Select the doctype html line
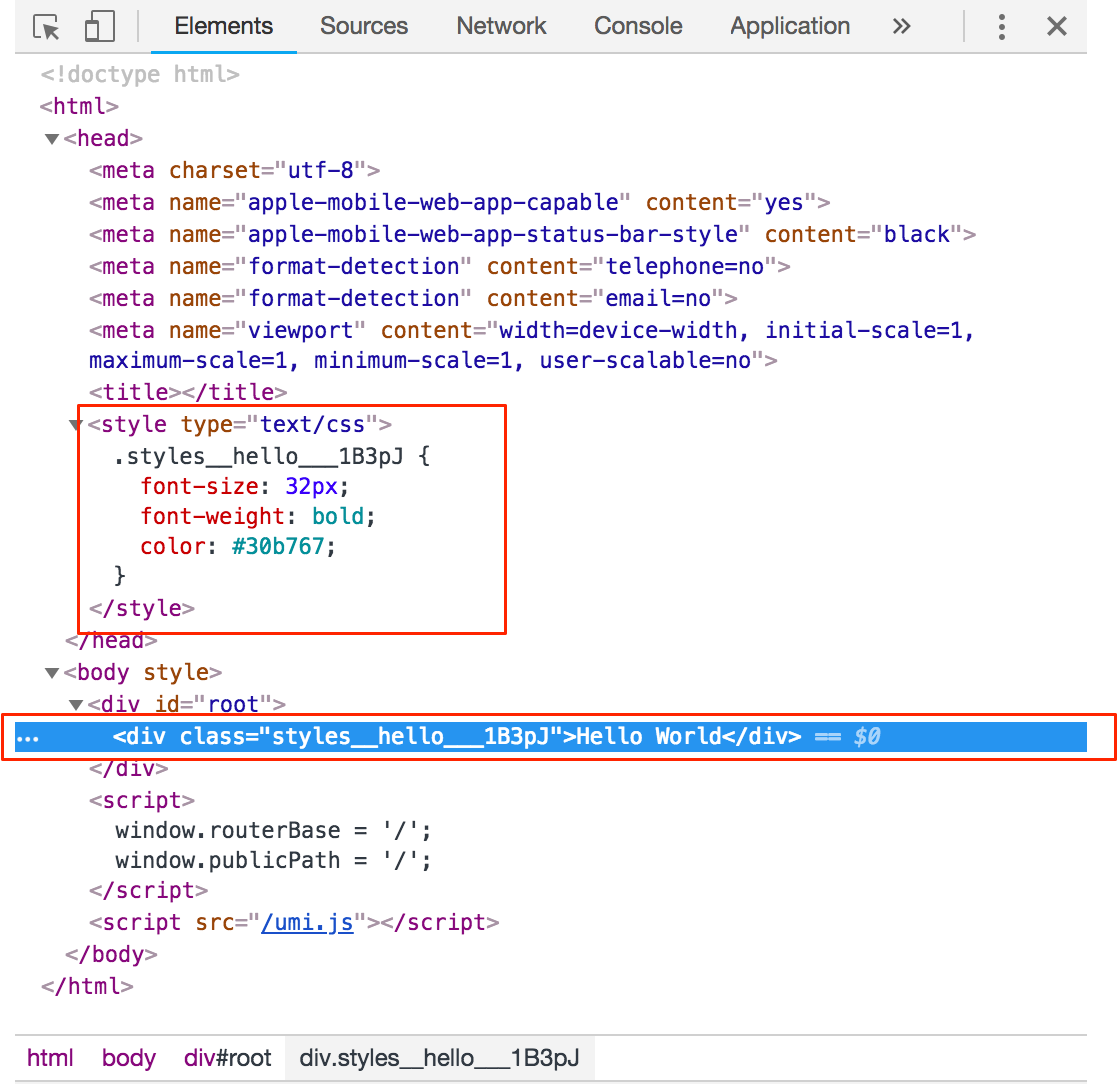The width and height of the screenshot is (1117, 1084). click(140, 74)
